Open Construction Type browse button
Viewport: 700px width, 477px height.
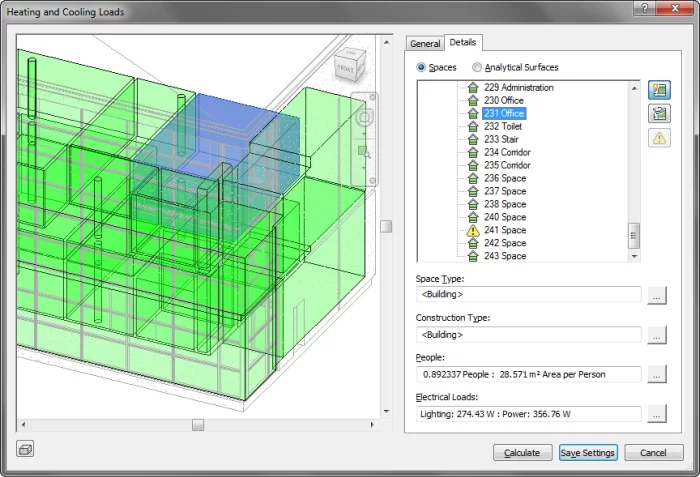coord(656,335)
